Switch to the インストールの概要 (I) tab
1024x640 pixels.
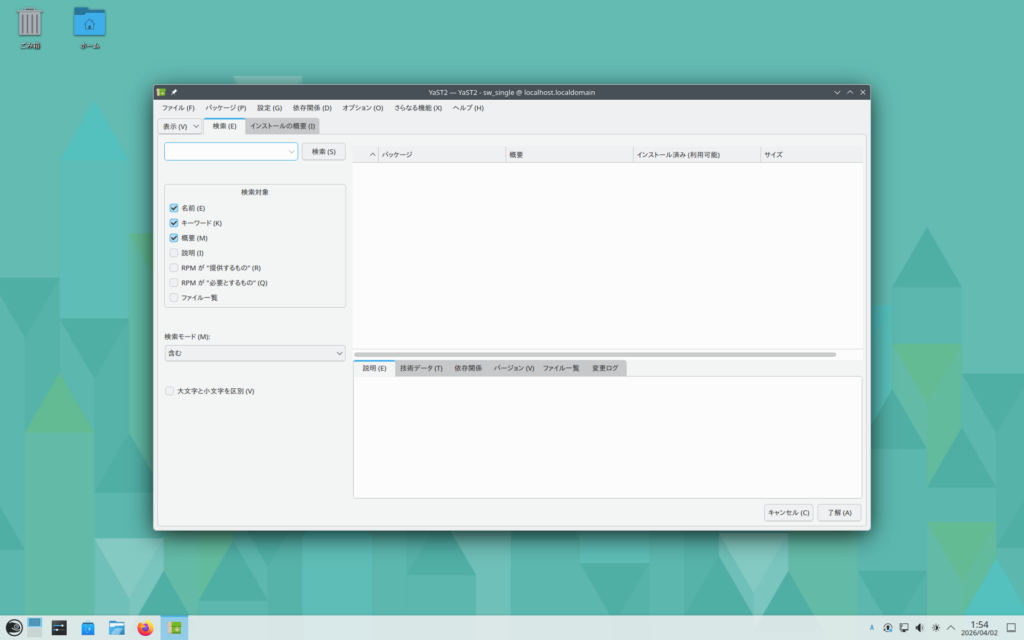pyautogui.click(x=282, y=126)
